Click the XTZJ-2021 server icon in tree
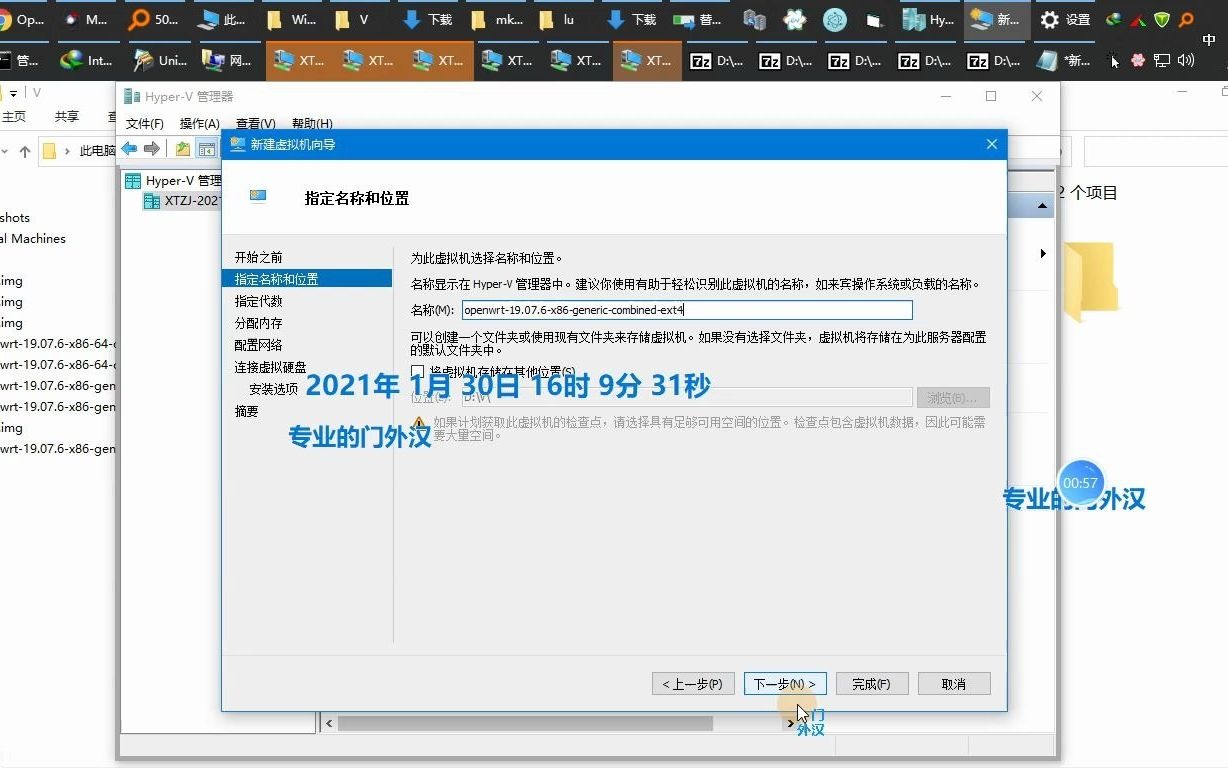Viewport: 1228px width, 768px height. coord(152,201)
